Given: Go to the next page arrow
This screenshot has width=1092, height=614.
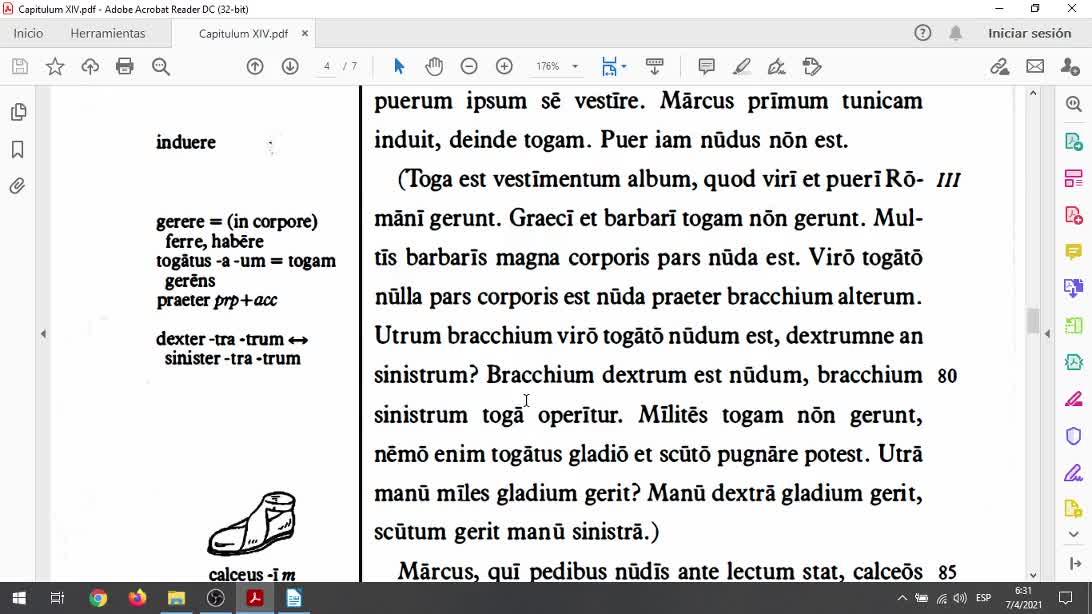Looking at the screenshot, I should [290, 66].
